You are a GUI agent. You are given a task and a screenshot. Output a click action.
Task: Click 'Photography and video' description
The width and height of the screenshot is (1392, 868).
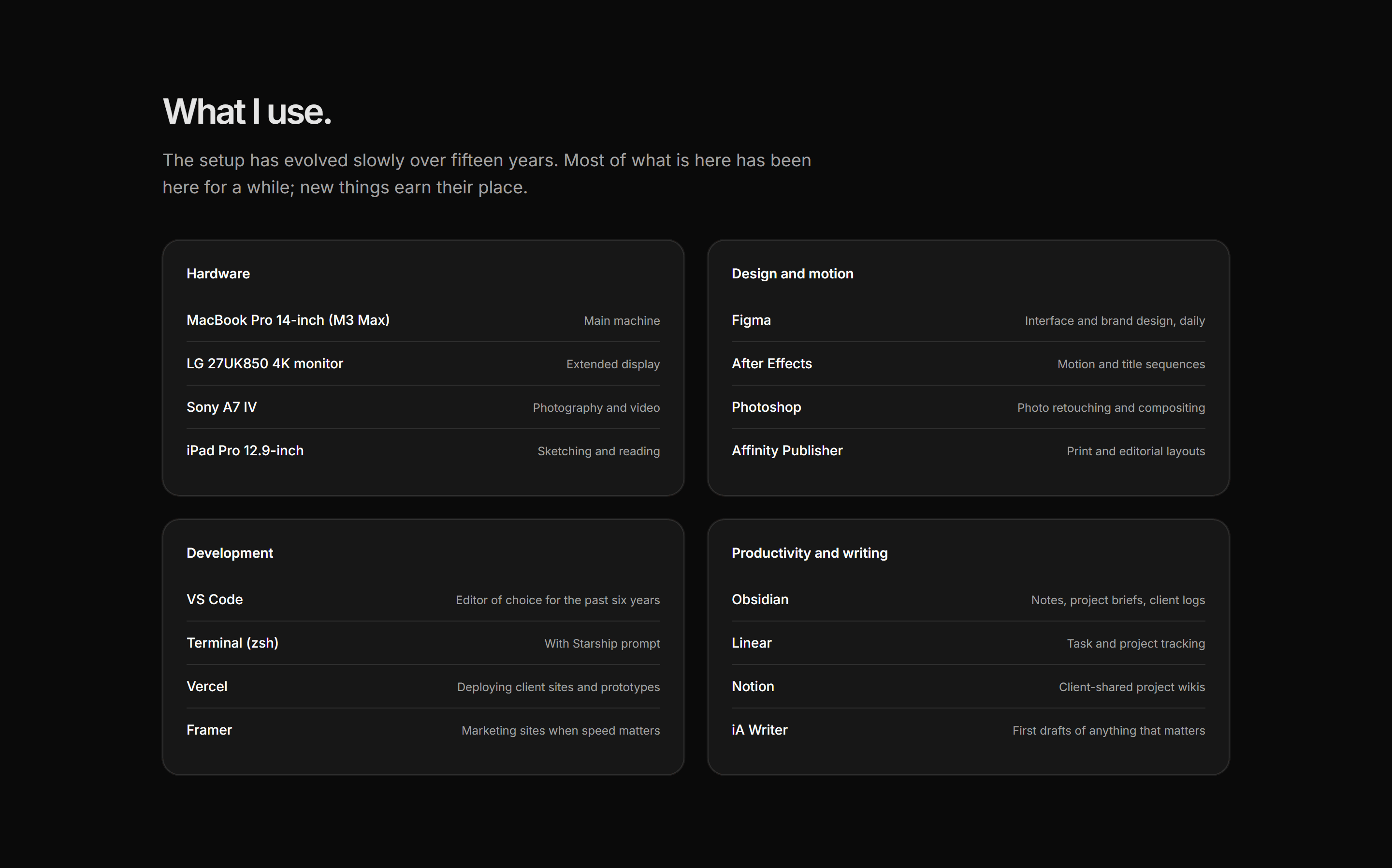point(596,408)
